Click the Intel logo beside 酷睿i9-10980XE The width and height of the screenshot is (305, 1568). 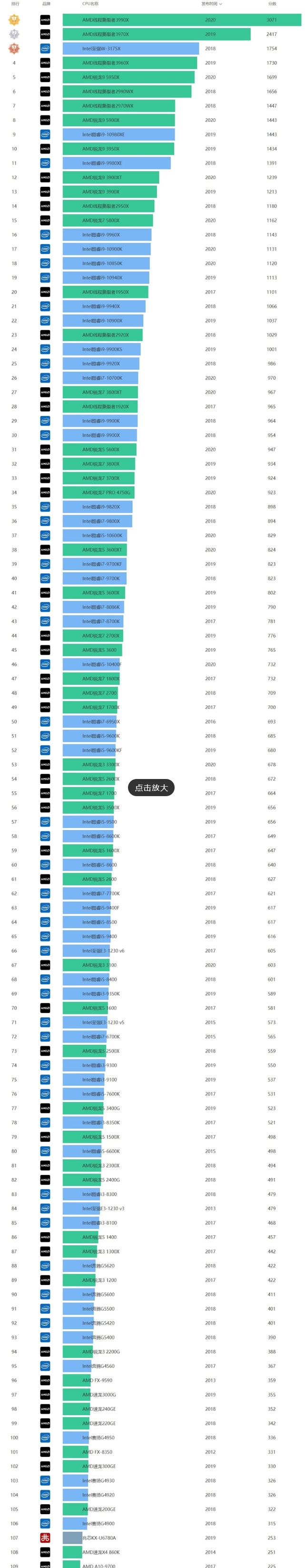click(45, 134)
